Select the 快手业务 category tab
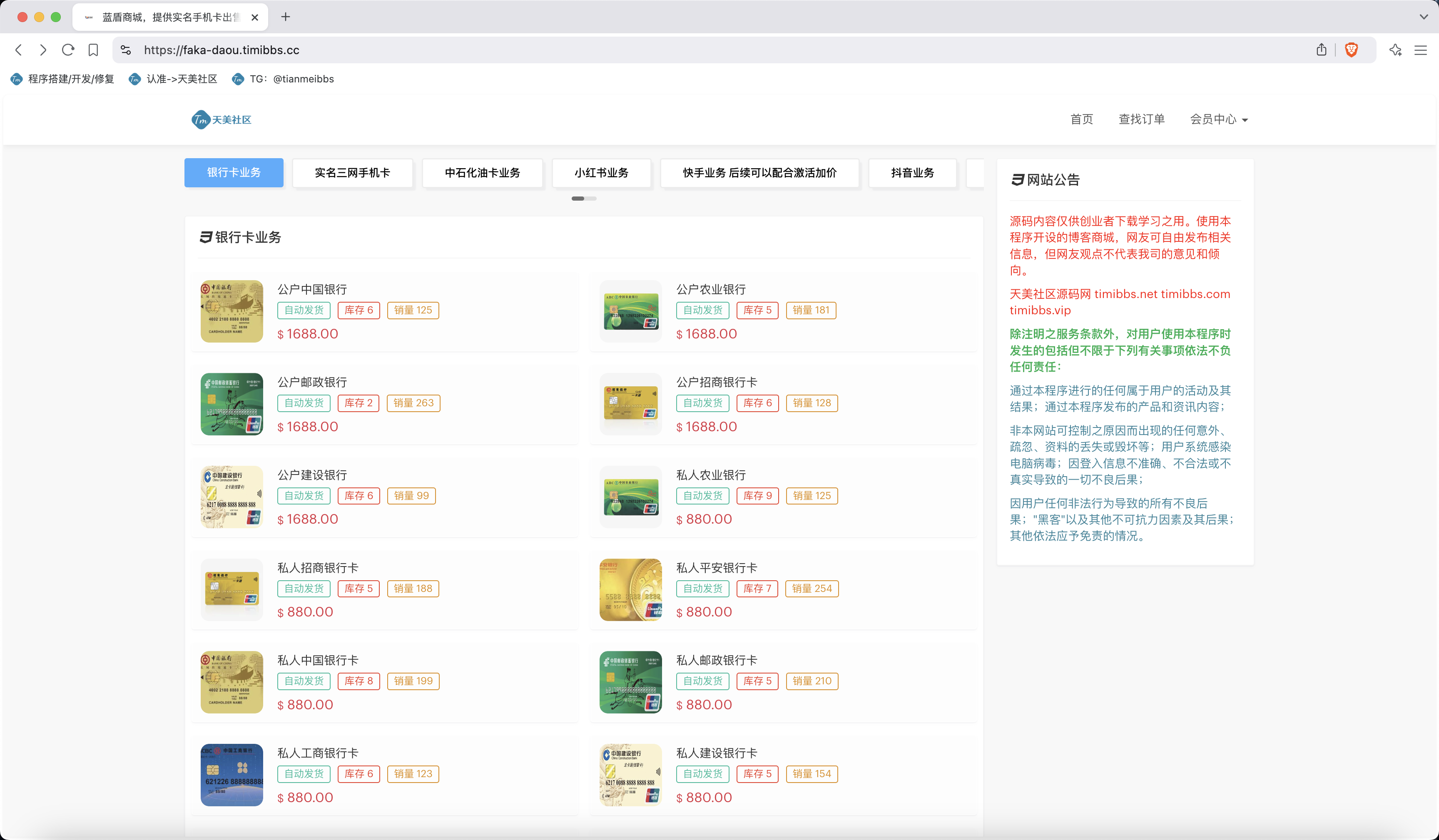This screenshot has height=840, width=1439. click(759, 172)
